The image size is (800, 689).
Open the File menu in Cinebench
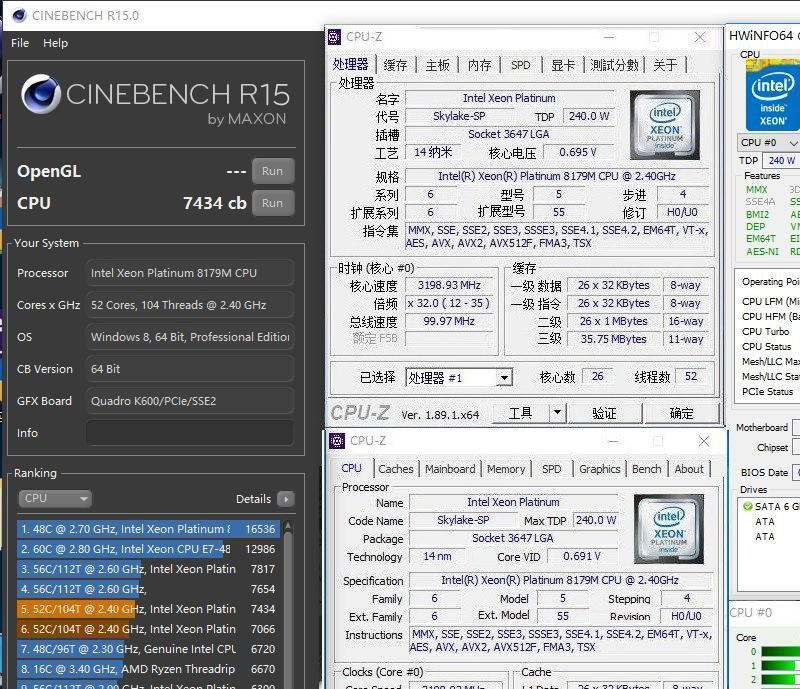click(x=20, y=43)
